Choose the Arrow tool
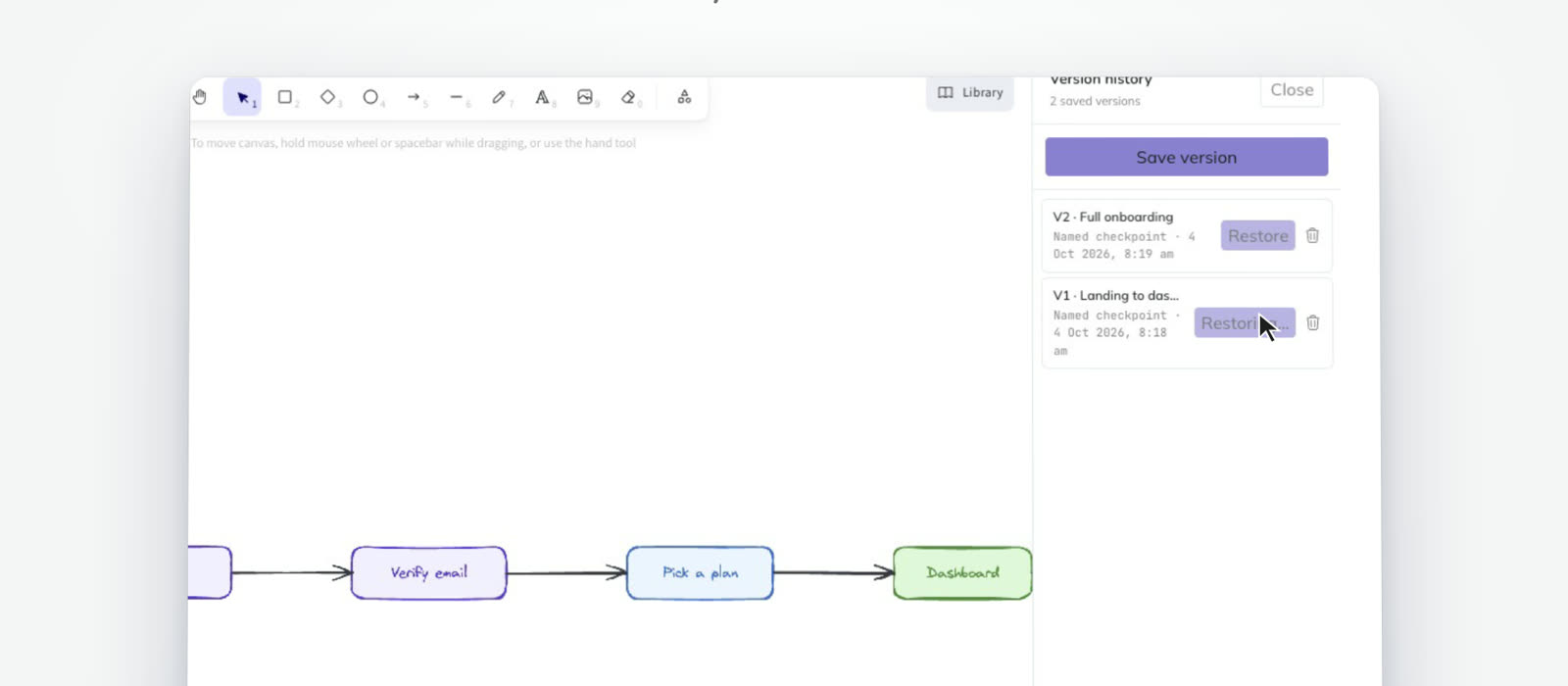Image resolution: width=1568 pixels, height=686 pixels. tap(414, 97)
